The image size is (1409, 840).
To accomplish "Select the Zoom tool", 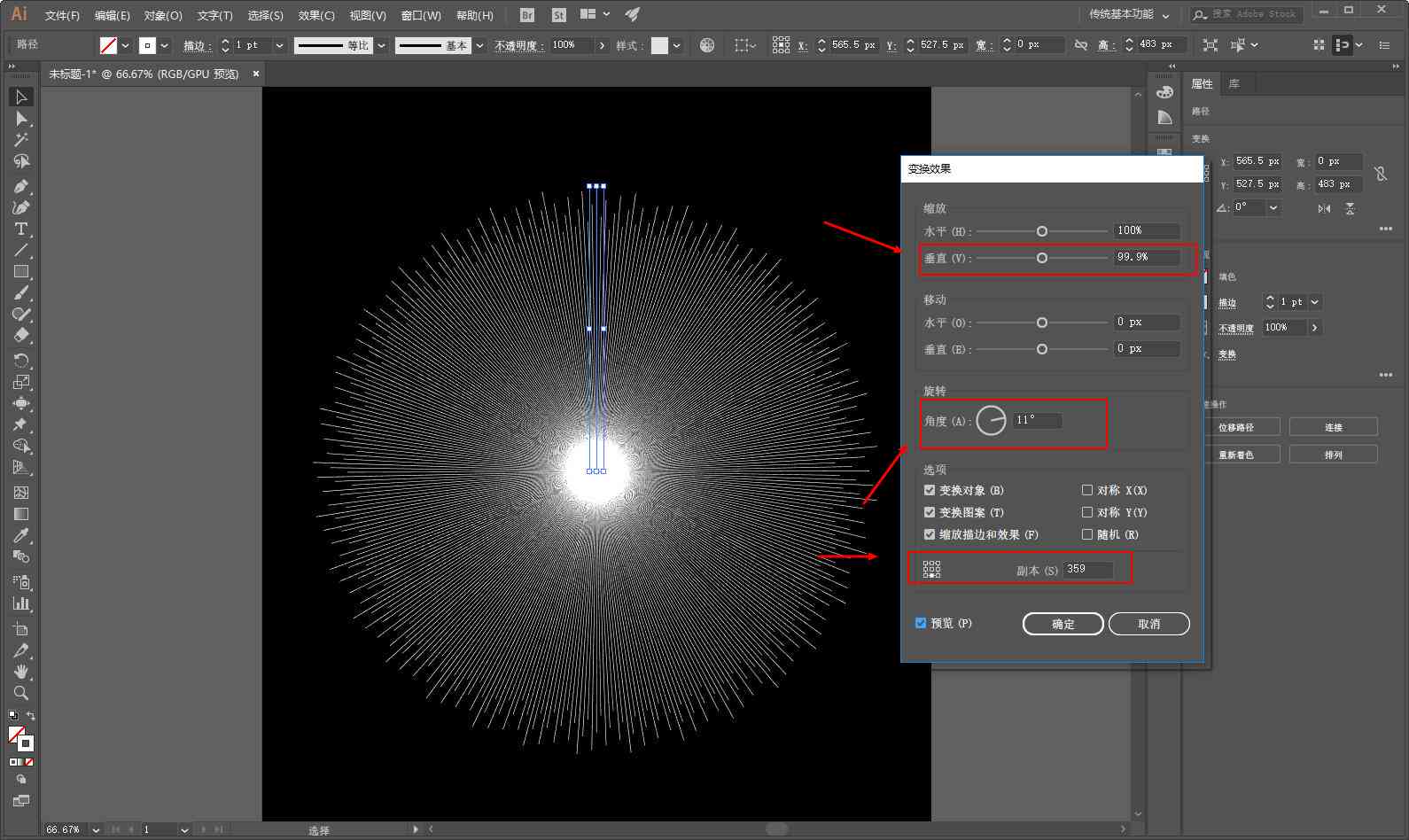I will tap(21, 693).
